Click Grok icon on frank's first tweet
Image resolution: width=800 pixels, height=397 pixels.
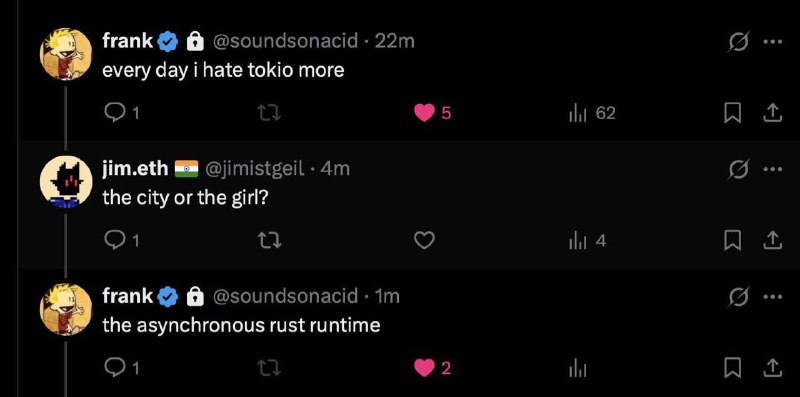click(738, 42)
